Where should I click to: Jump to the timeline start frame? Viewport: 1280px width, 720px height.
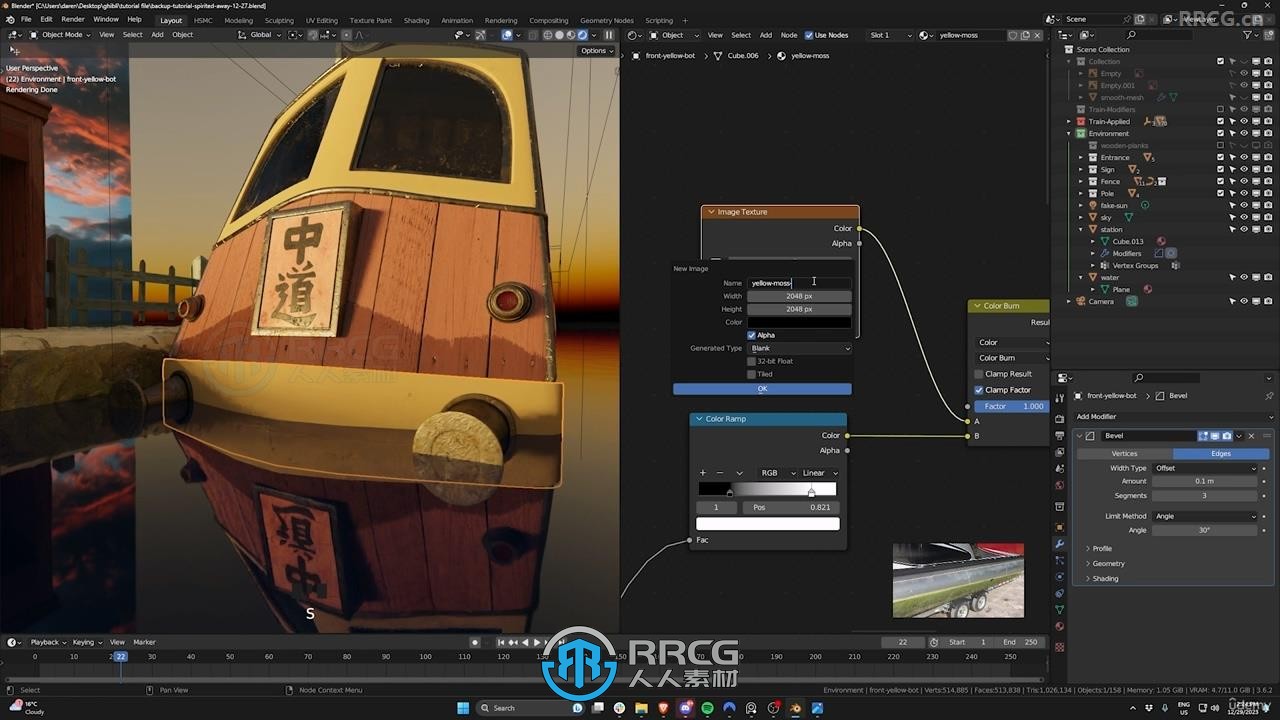click(503, 642)
